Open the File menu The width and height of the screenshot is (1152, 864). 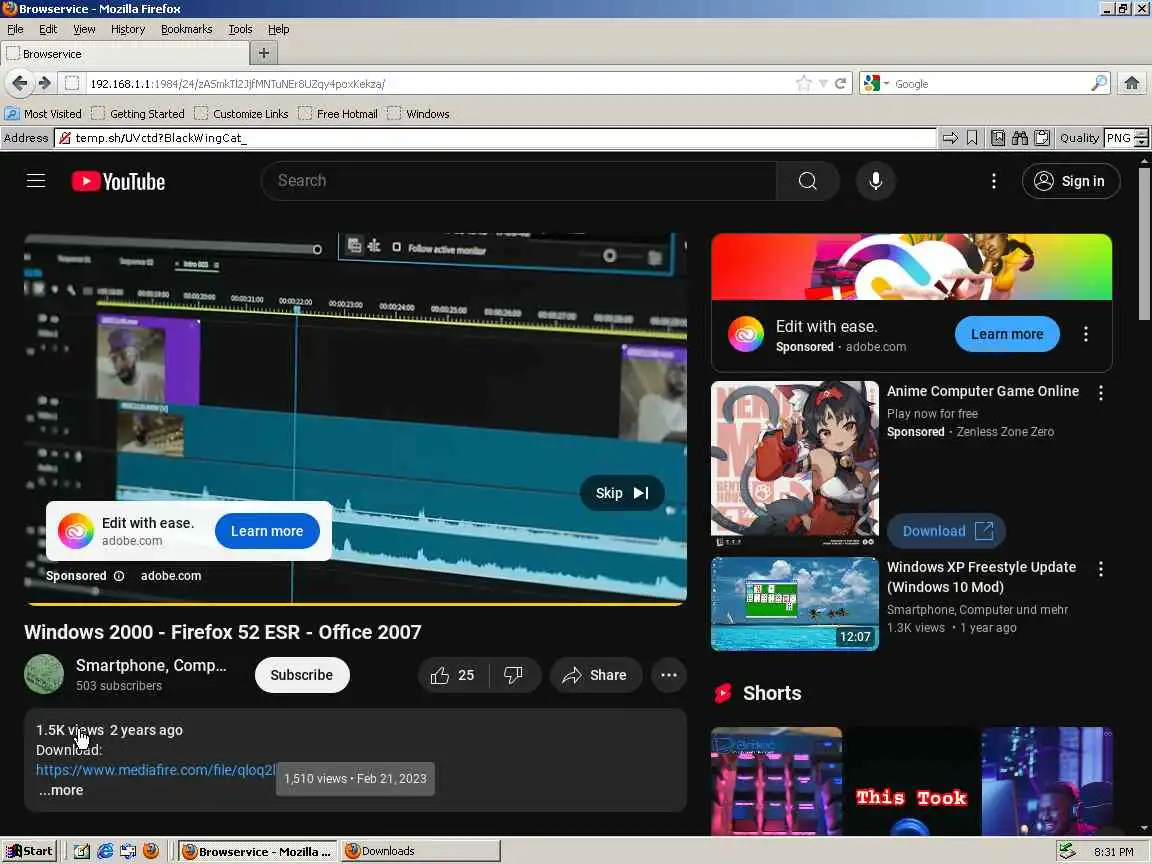pyautogui.click(x=15, y=29)
